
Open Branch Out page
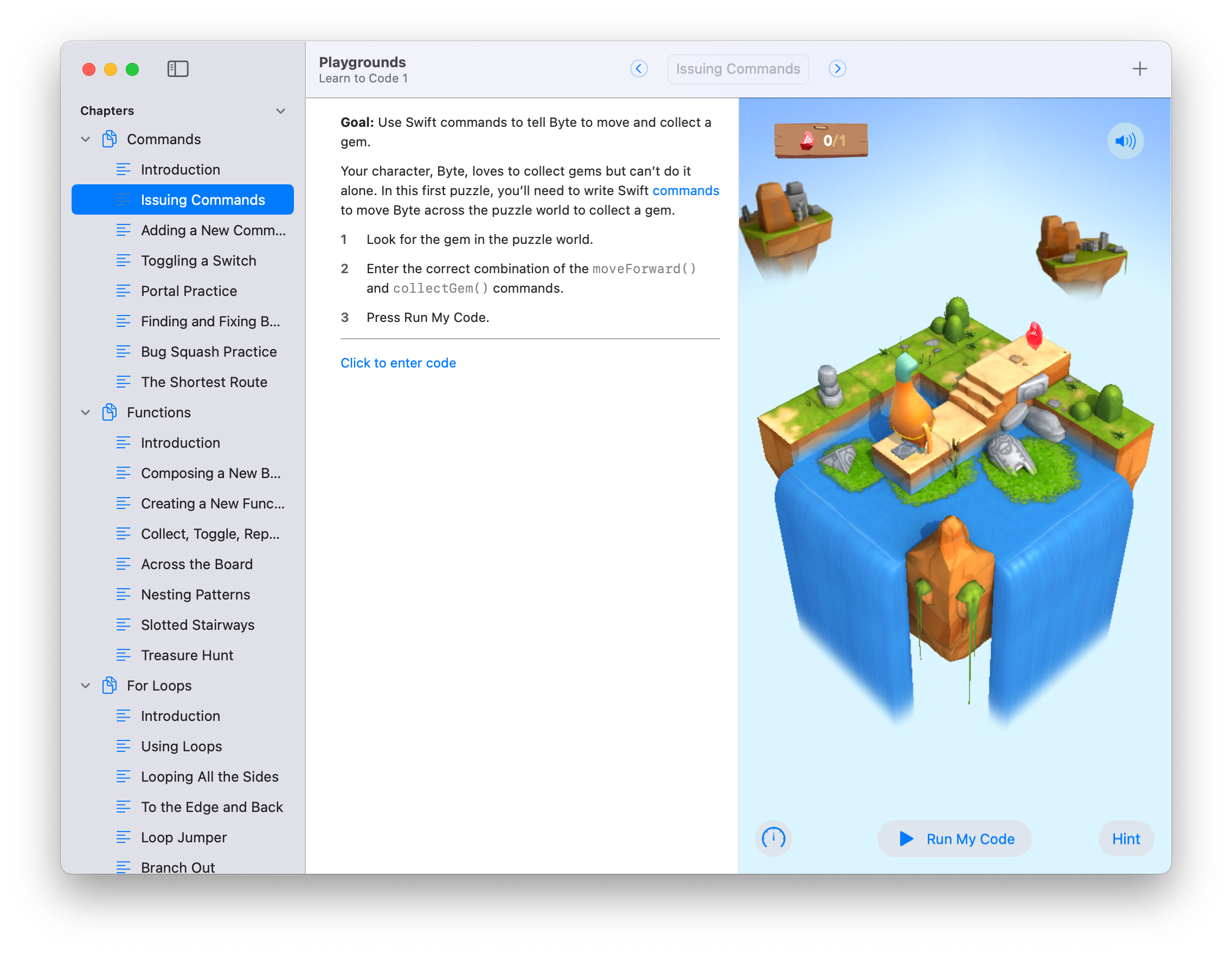tap(183, 867)
